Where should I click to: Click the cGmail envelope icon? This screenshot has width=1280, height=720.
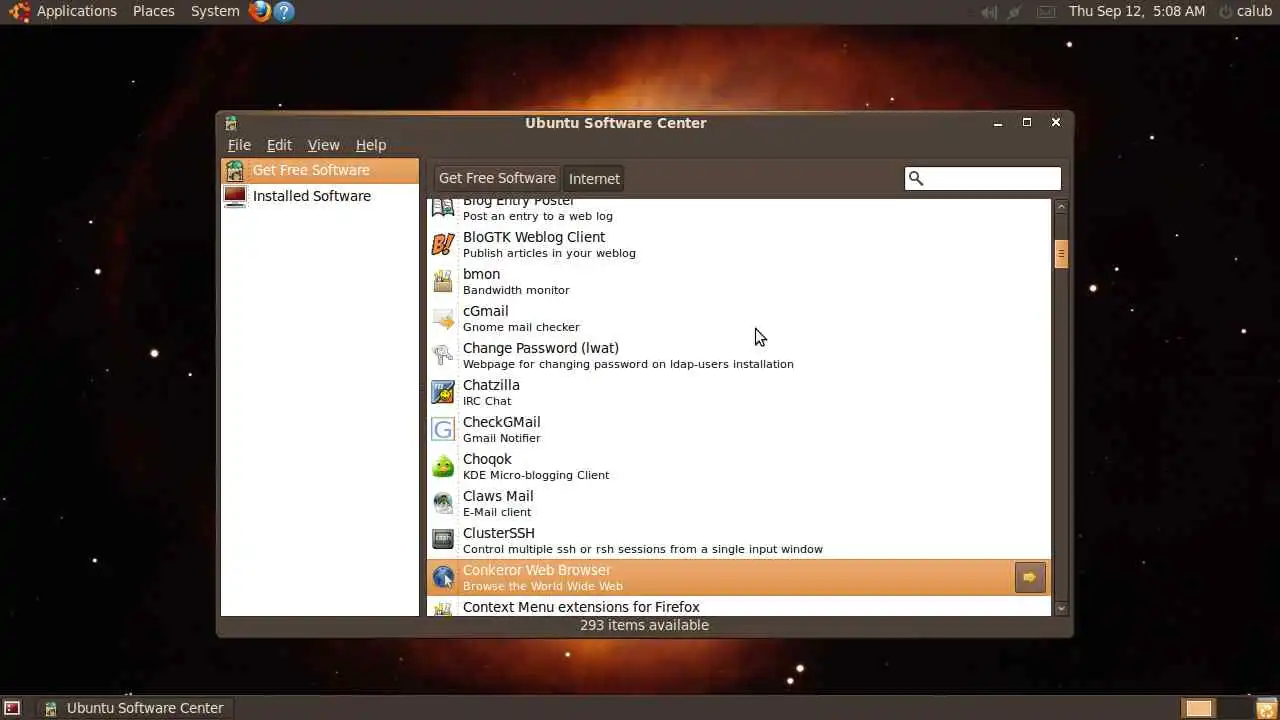point(443,318)
